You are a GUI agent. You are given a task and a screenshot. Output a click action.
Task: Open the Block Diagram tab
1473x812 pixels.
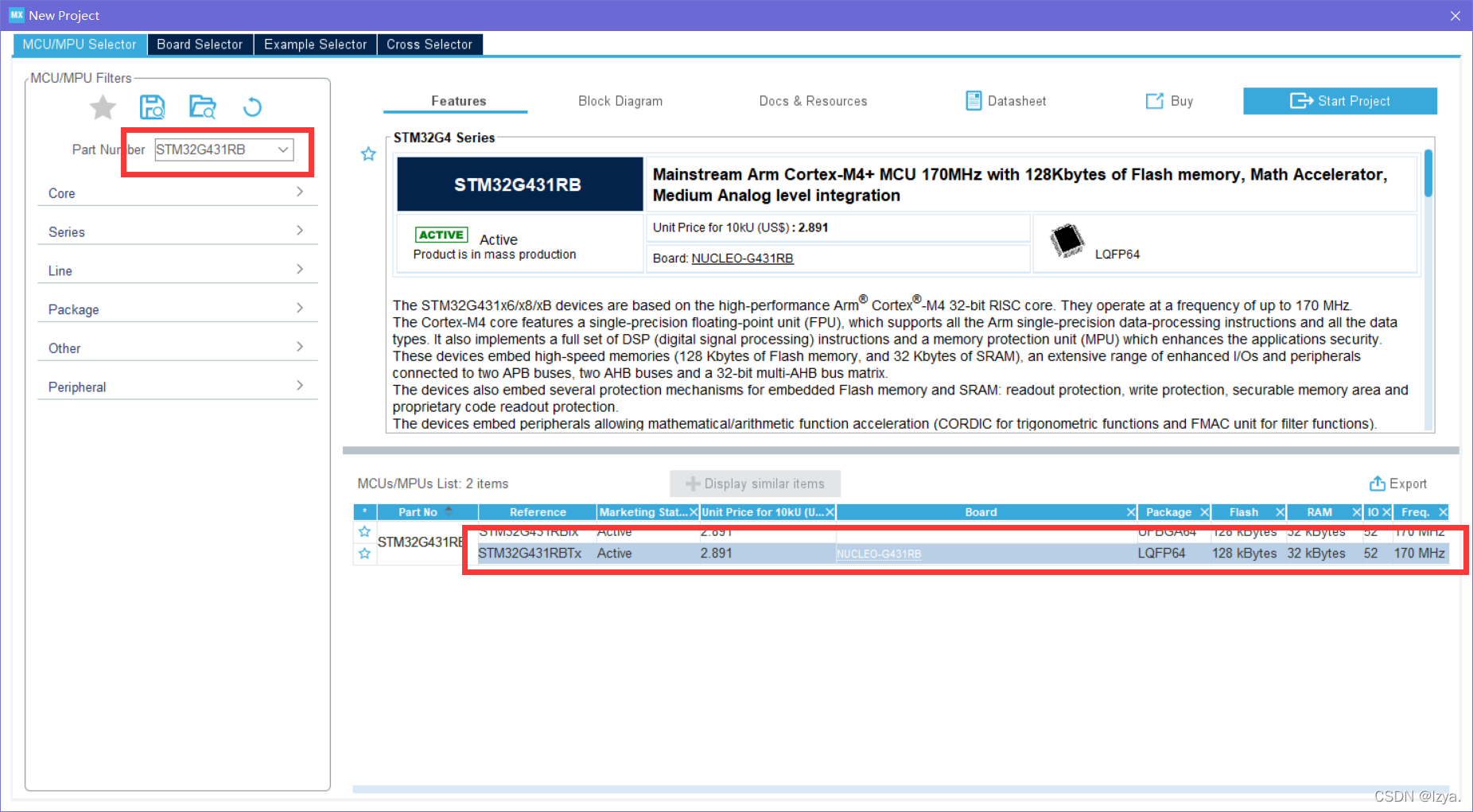click(620, 101)
